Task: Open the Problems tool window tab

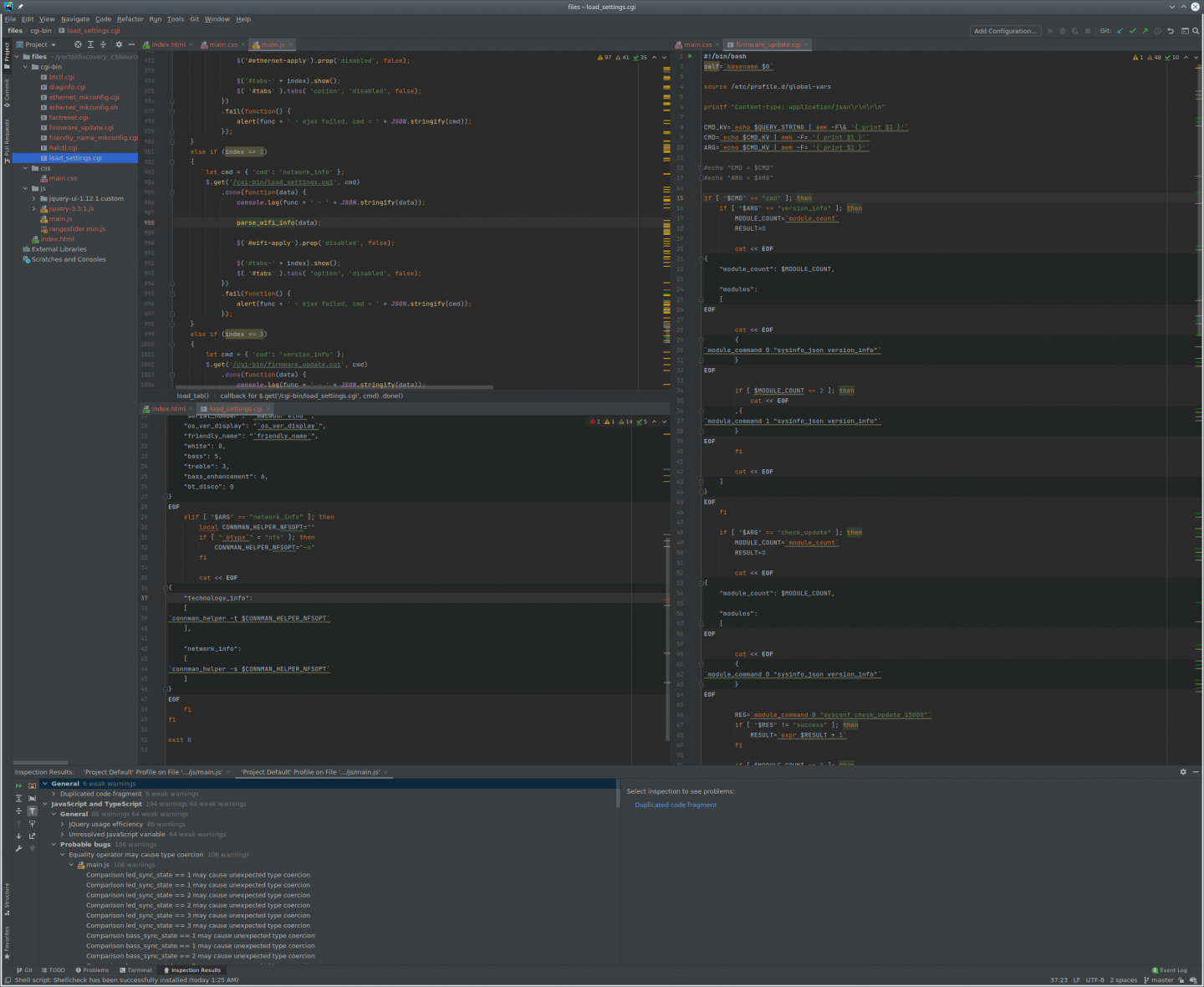Action: coord(92,970)
